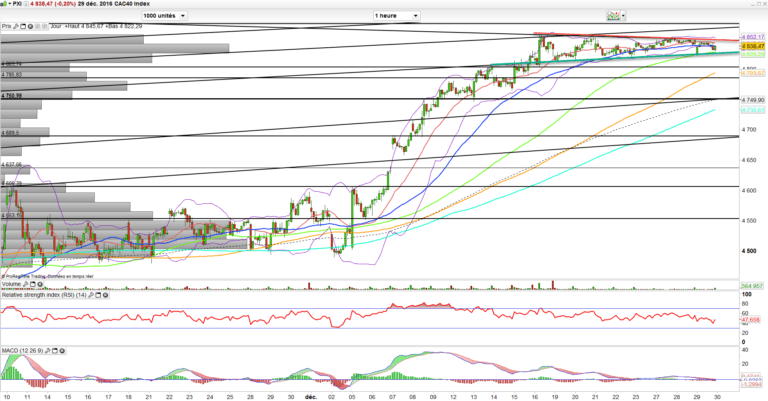Click the chart style candlestick icon
768x401 pixels.
[613, 17]
